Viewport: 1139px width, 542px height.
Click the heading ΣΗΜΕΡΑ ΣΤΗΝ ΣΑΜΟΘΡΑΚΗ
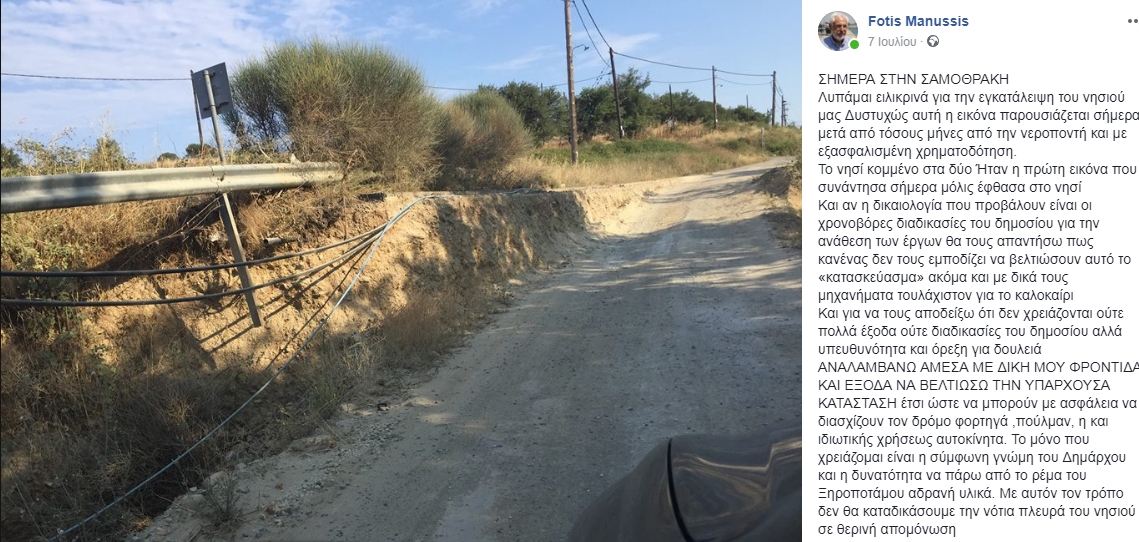pos(903,79)
